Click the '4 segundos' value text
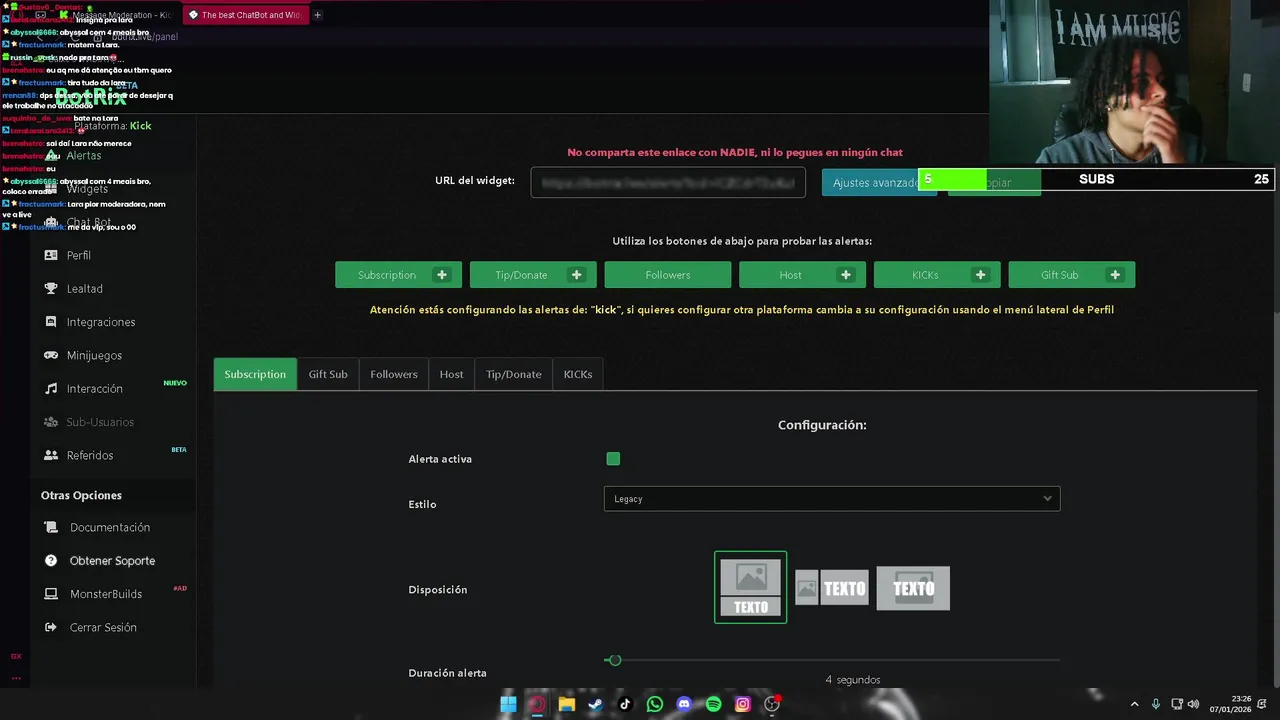This screenshot has width=1280, height=720. point(853,680)
